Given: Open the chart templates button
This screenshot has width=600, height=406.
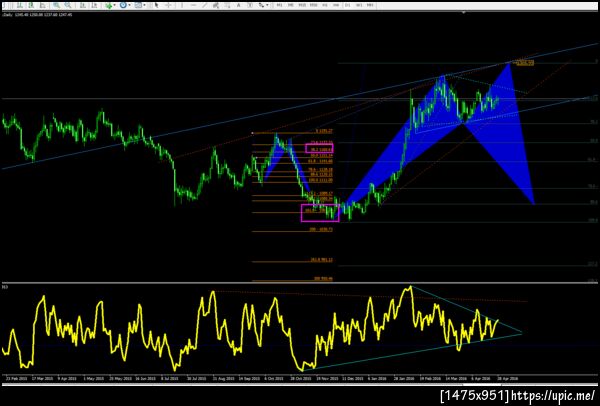Looking at the screenshot, I should tap(138, 5).
